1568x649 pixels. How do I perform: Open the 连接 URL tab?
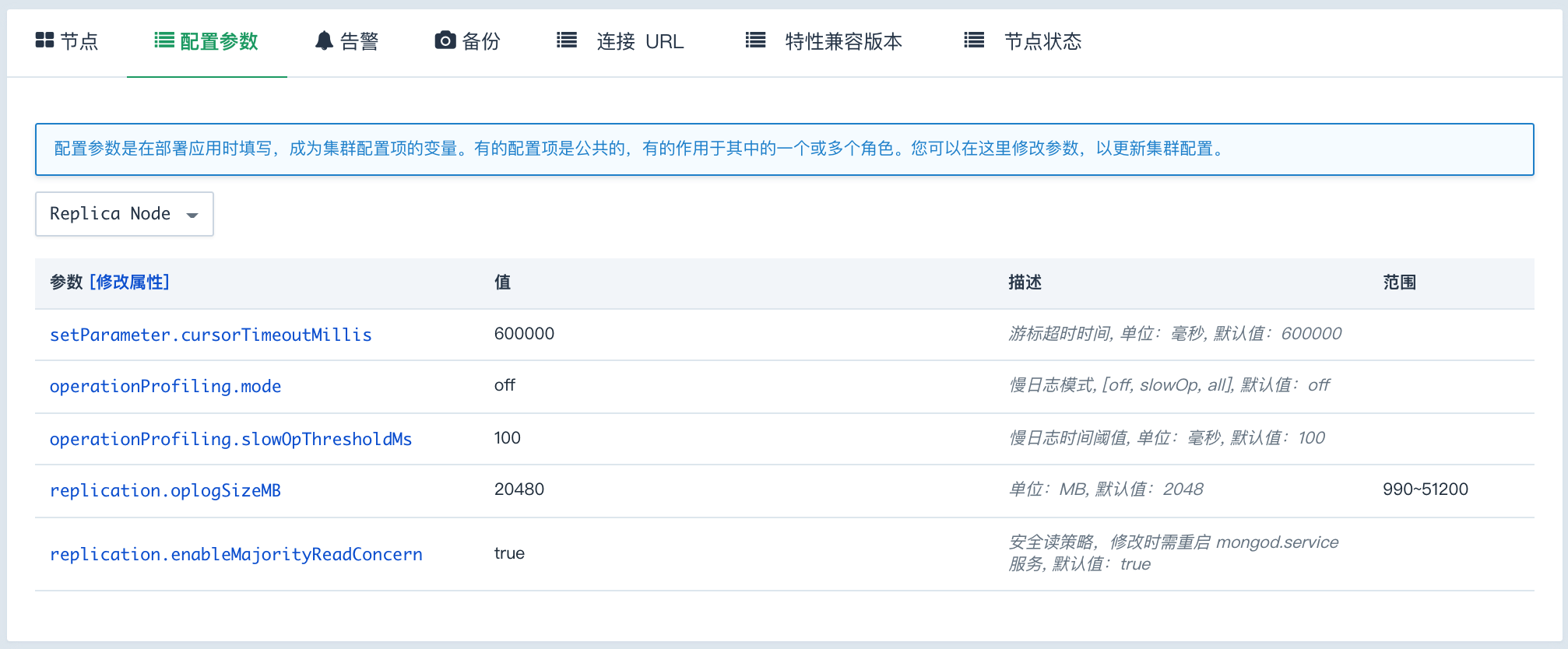(621, 41)
